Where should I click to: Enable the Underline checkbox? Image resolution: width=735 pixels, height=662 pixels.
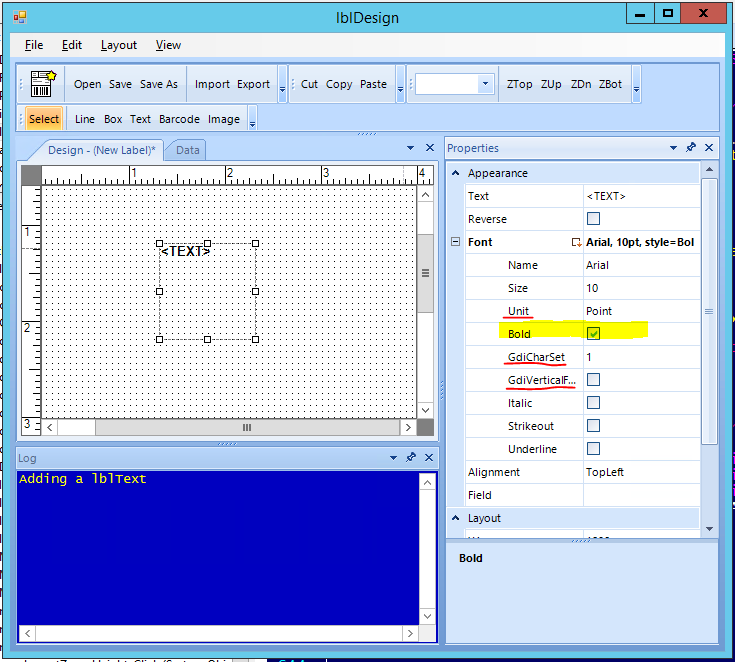point(593,448)
